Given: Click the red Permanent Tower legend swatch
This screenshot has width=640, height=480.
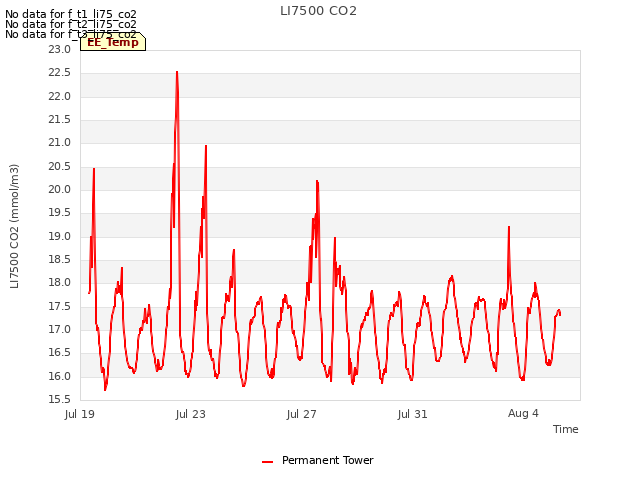Looking at the screenshot, I should 267,462.
